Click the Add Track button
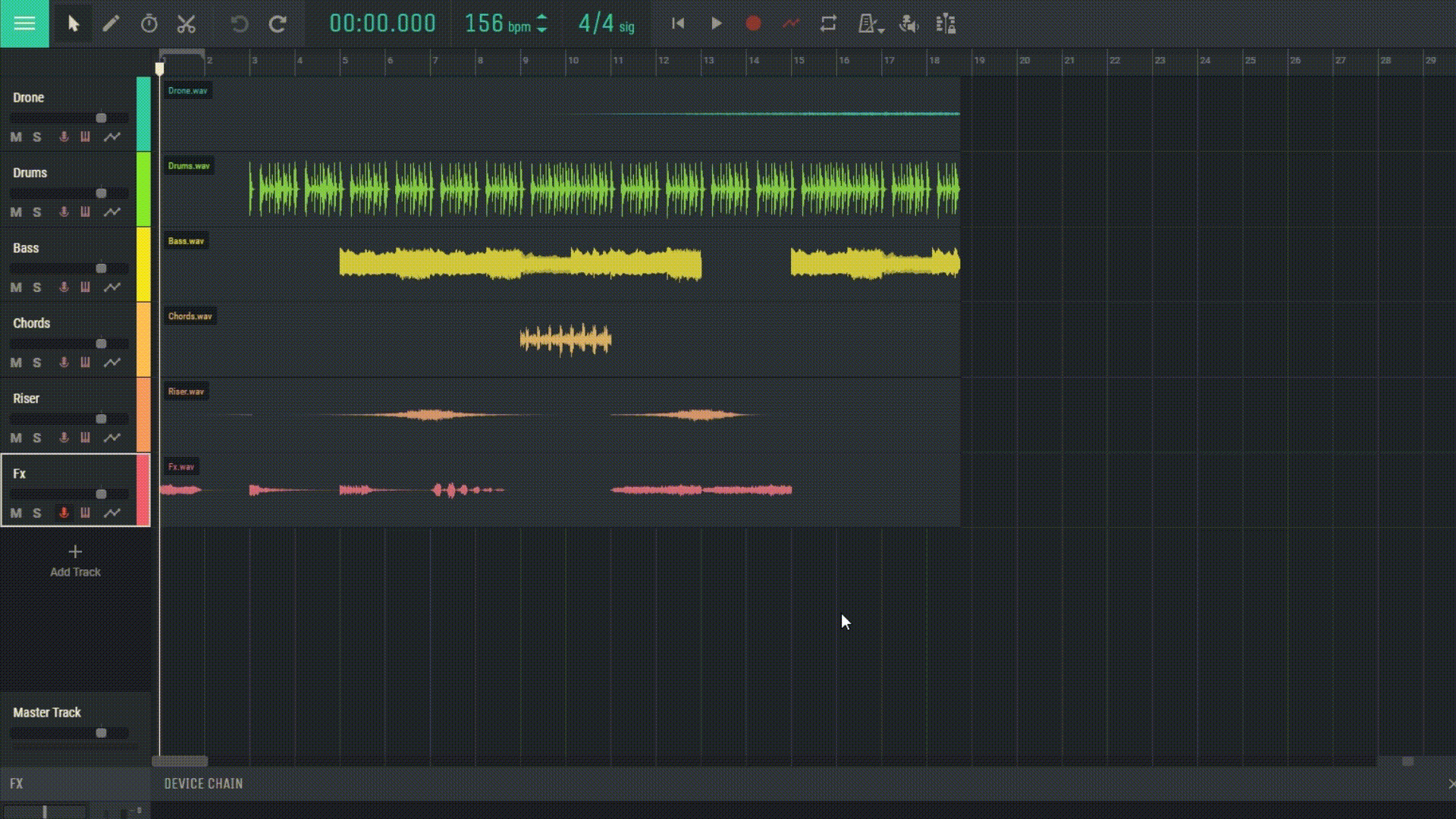 click(x=75, y=561)
